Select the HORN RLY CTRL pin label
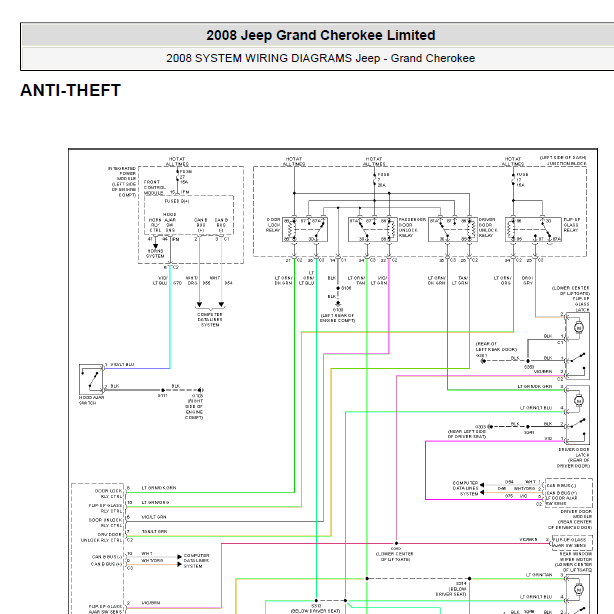This screenshot has height=614, width=614. (x=155, y=225)
